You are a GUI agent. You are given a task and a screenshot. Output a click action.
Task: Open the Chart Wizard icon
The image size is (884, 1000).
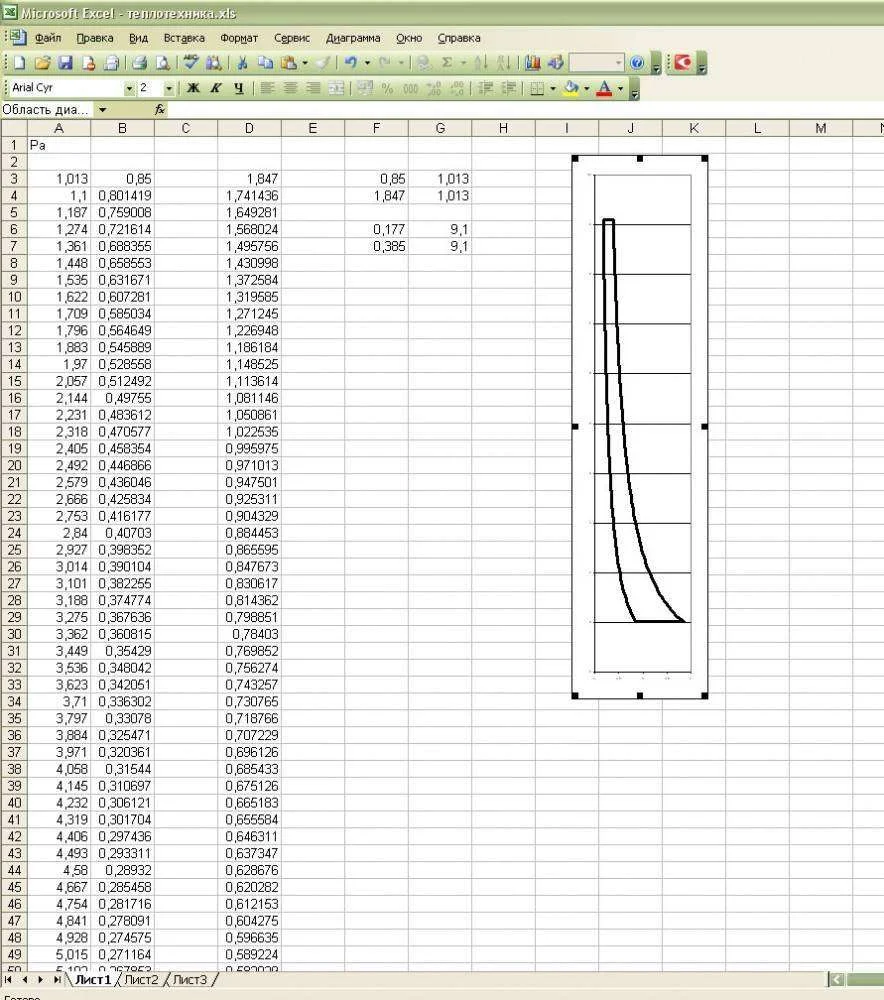[532, 63]
